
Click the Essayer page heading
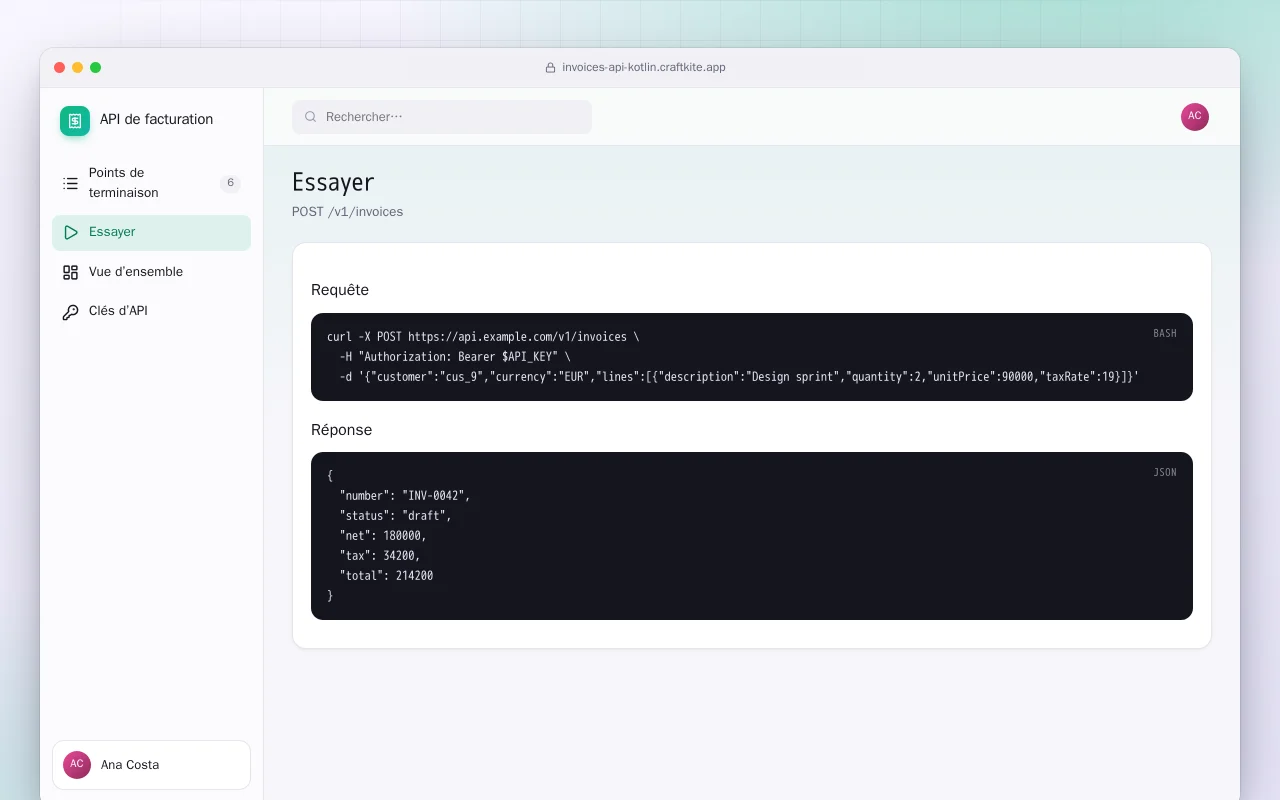click(x=333, y=182)
